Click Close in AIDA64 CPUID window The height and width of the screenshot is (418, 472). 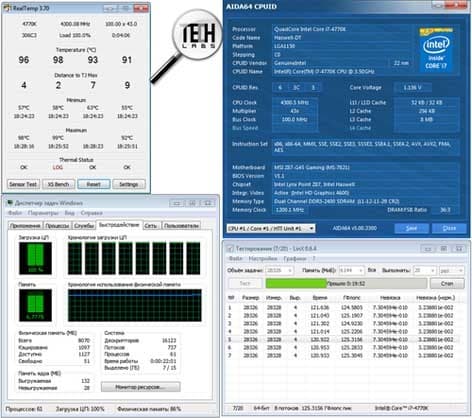click(449, 228)
